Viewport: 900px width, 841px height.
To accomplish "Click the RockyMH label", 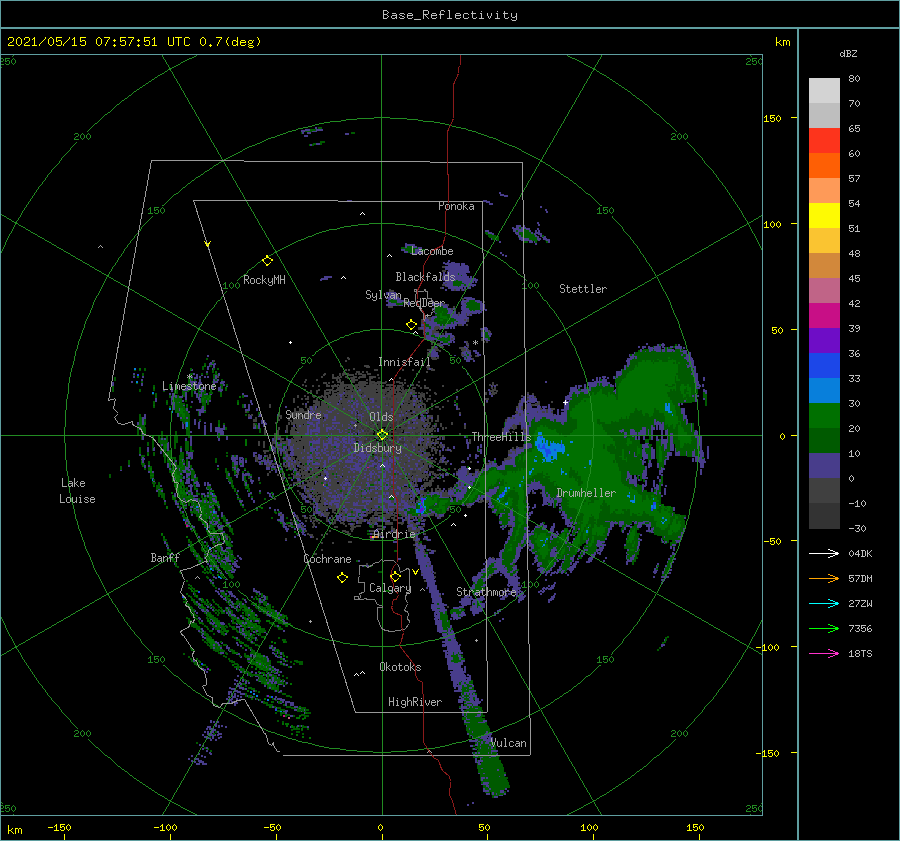I will (264, 280).
